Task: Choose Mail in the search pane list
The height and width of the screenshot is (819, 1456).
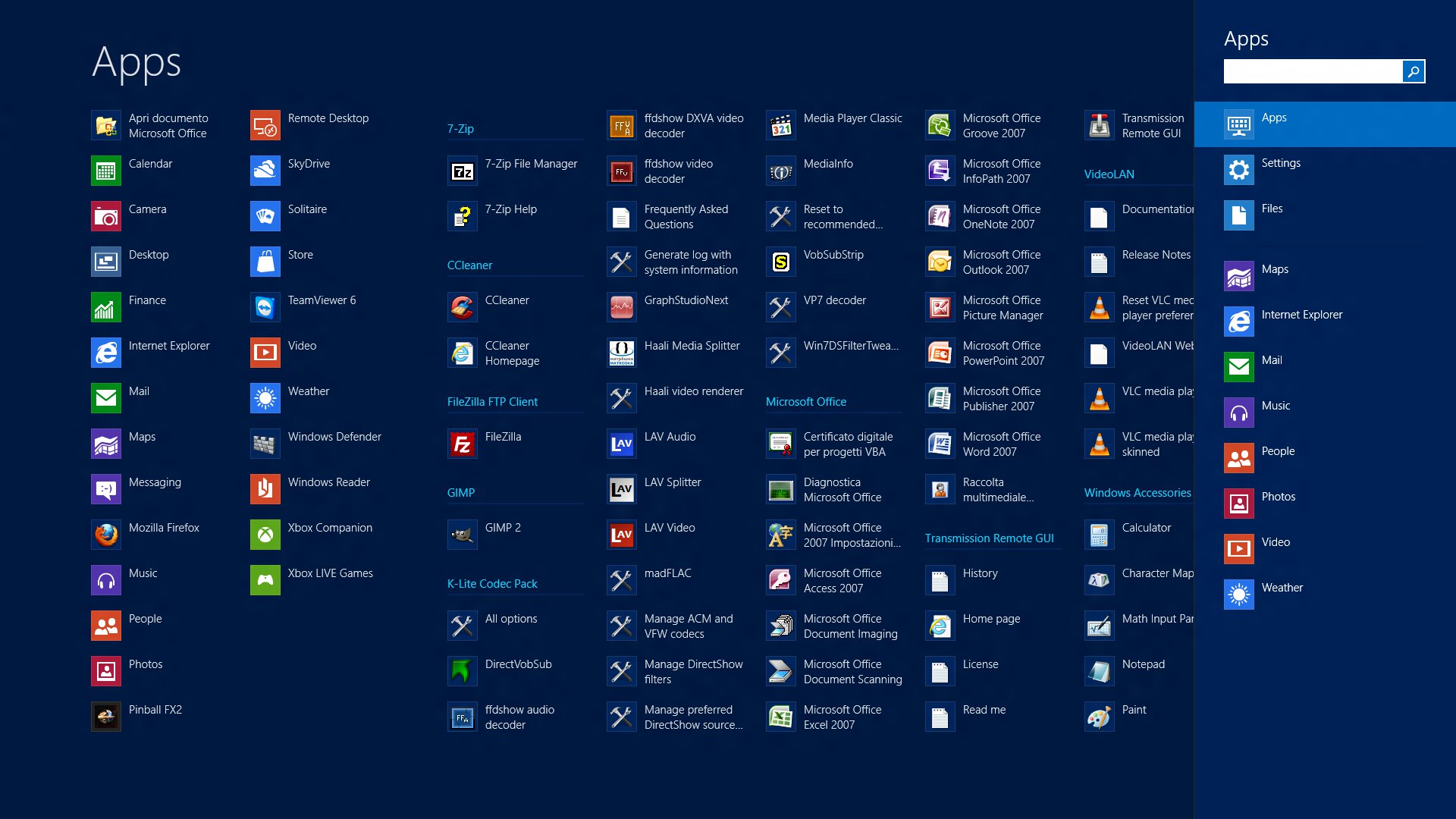Action: coord(1325,367)
